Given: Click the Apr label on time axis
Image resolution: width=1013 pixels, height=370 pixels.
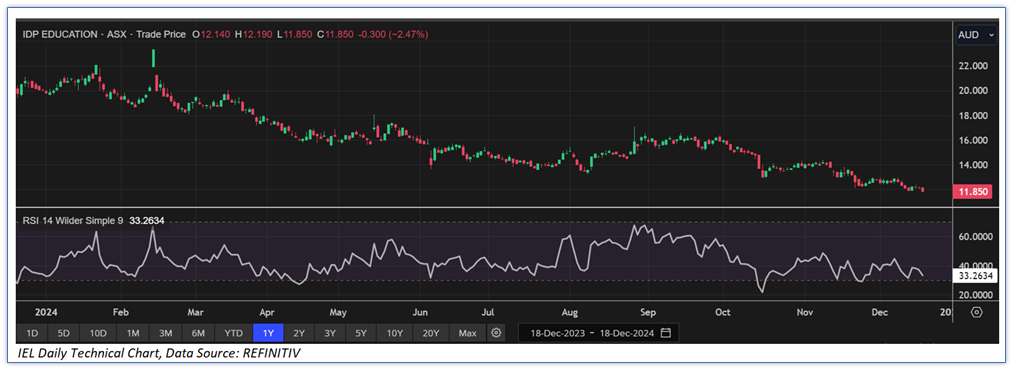Looking at the screenshot, I should coord(266,313).
